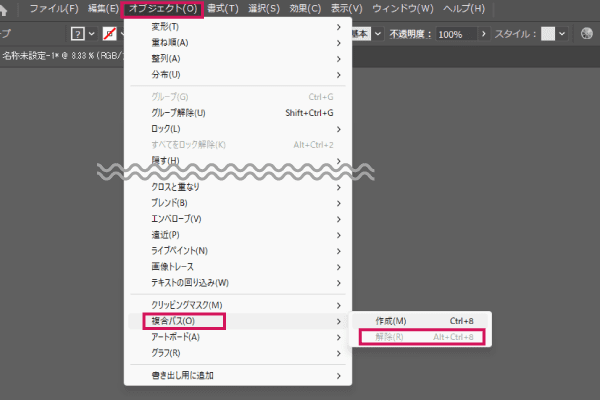Screen dimensions: 600x400
Task: Open the 画像トレース submenu
Action: tap(238, 267)
